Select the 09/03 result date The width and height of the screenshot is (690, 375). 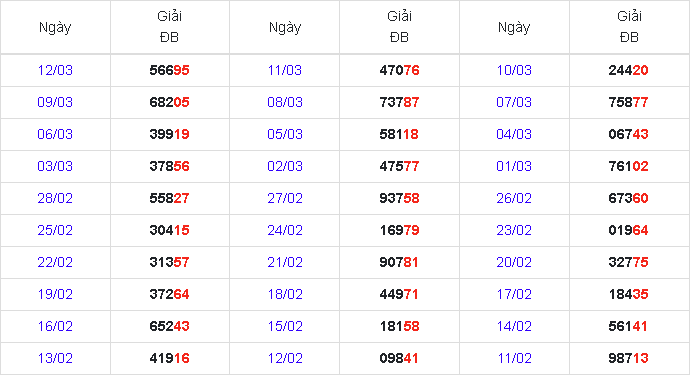tap(55, 102)
